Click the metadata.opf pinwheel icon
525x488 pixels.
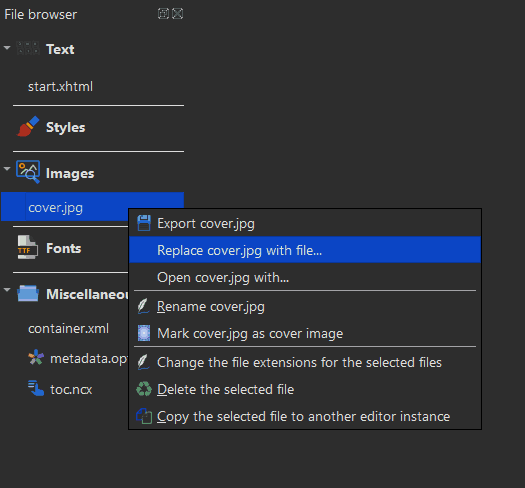[x=36, y=357]
